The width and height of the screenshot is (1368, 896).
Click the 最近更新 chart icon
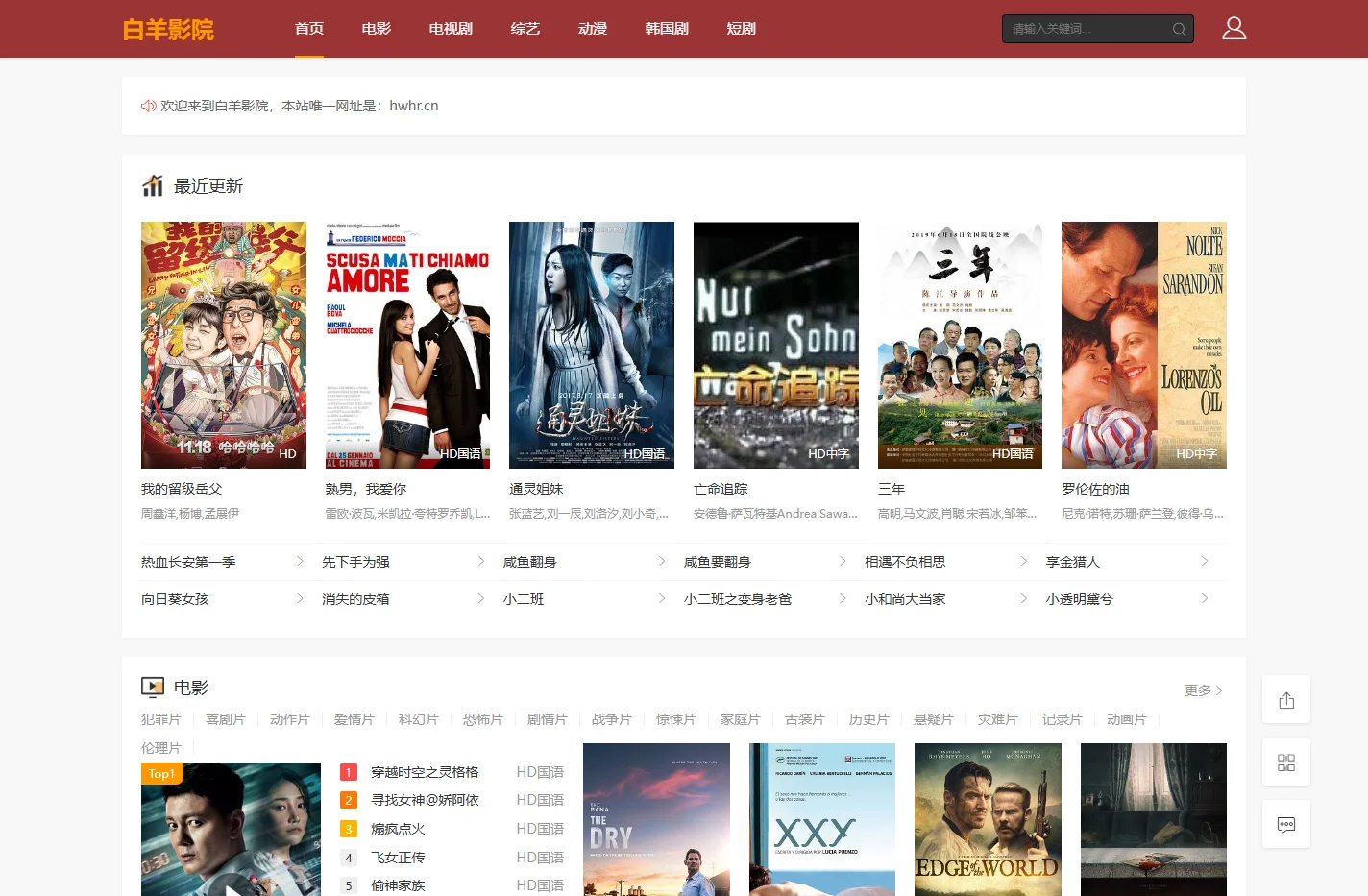point(153,185)
